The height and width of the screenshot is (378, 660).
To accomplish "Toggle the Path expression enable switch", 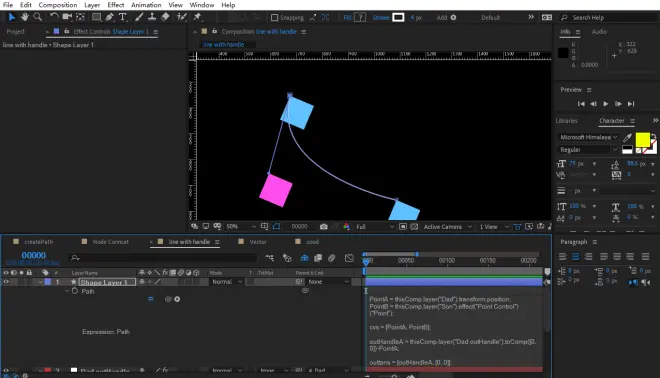I will (151, 299).
